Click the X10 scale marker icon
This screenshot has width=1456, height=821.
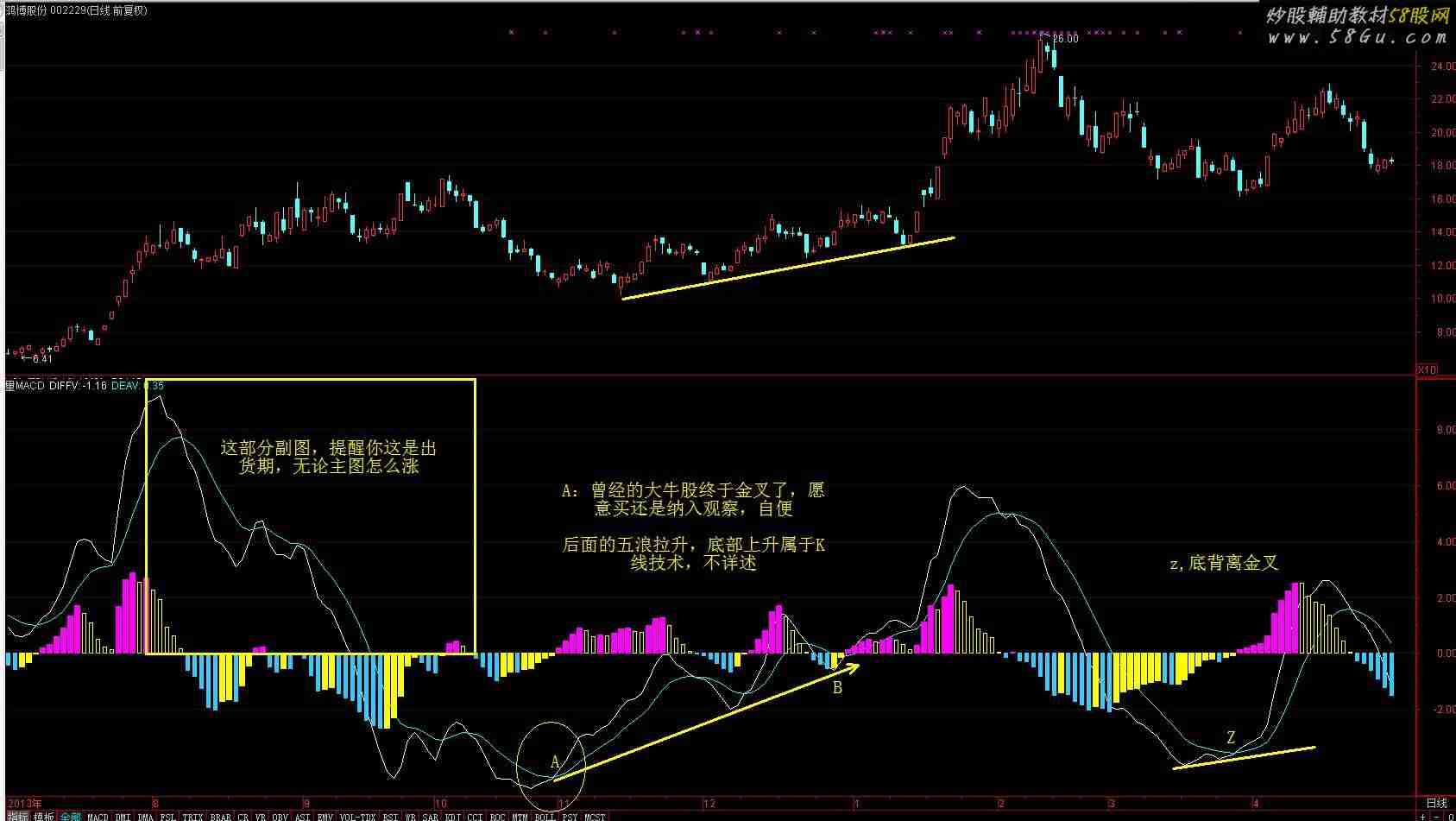pos(1427,369)
